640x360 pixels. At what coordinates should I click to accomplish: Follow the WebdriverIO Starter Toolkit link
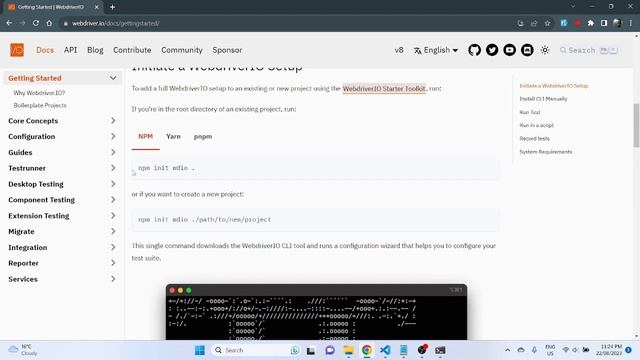384,89
